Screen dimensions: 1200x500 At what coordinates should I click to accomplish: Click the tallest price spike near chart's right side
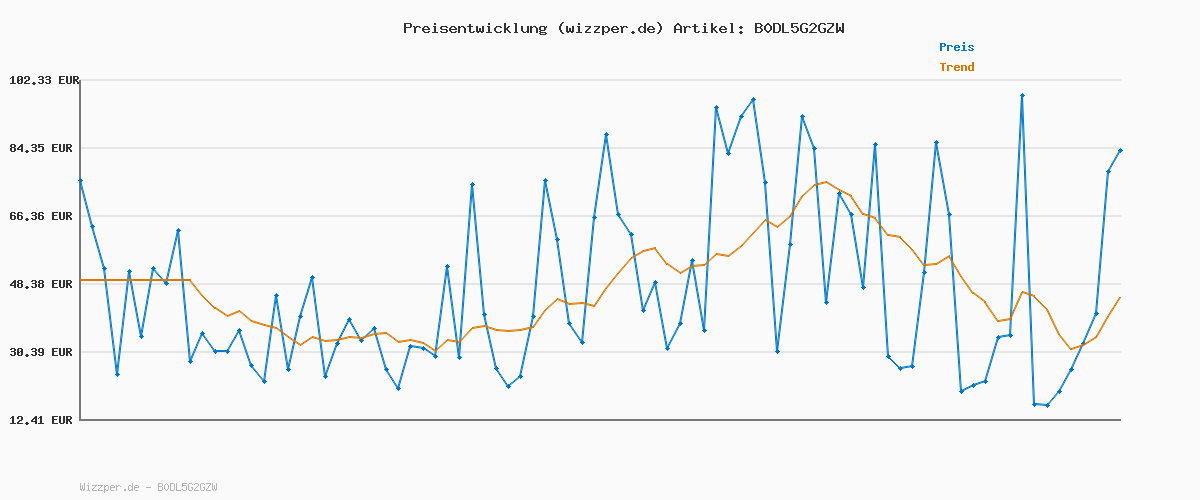(1022, 96)
